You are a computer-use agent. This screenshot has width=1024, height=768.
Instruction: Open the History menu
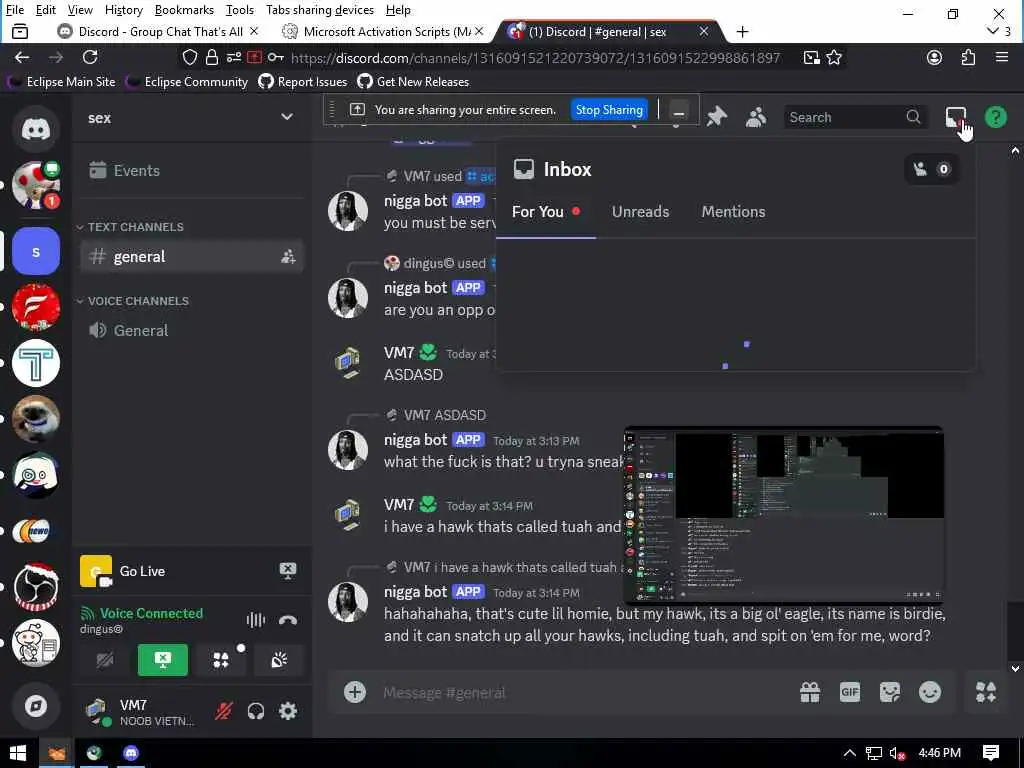[x=123, y=10]
